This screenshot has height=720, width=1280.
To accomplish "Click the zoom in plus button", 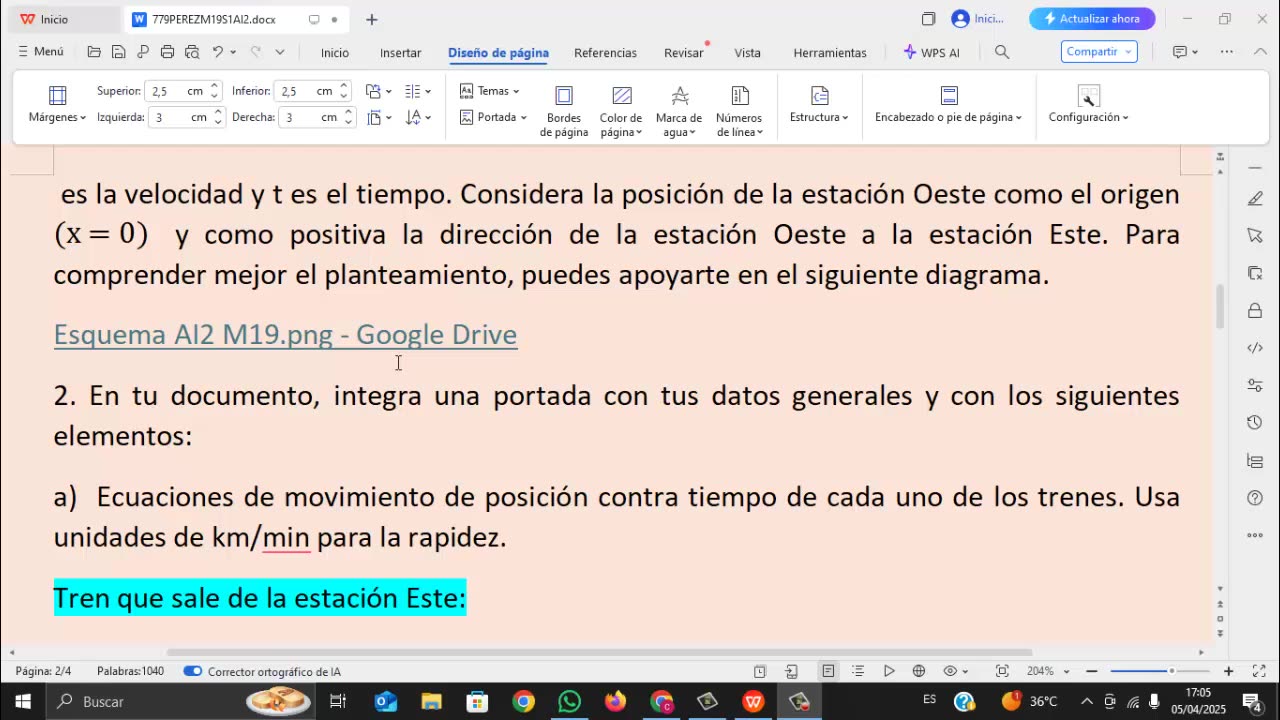I will click(x=1229, y=671).
